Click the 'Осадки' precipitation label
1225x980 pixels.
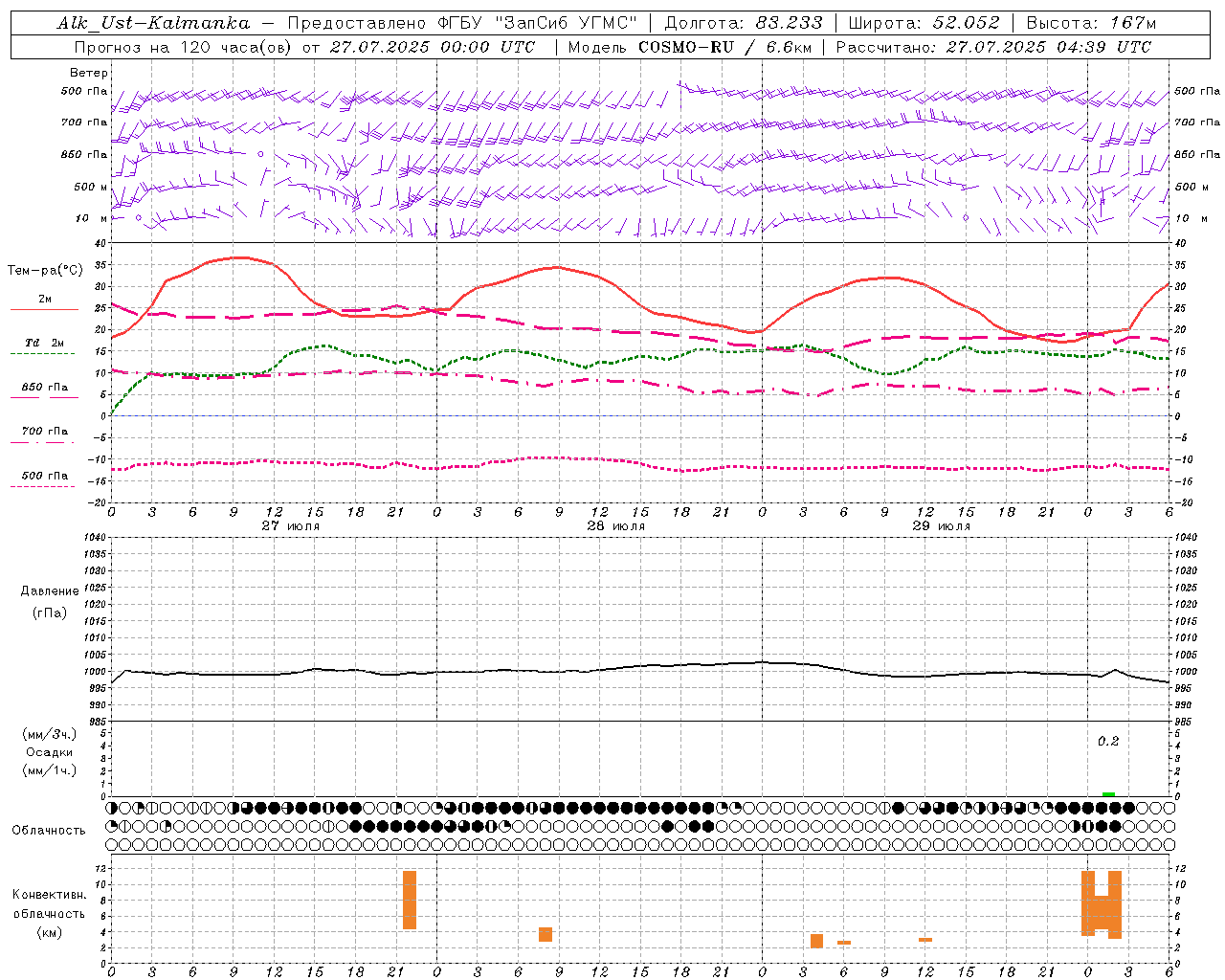coord(50,752)
